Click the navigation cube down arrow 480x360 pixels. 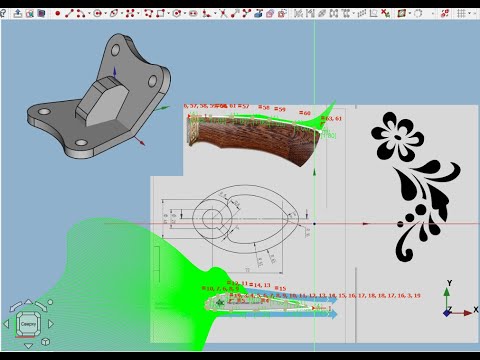[x=29, y=345]
